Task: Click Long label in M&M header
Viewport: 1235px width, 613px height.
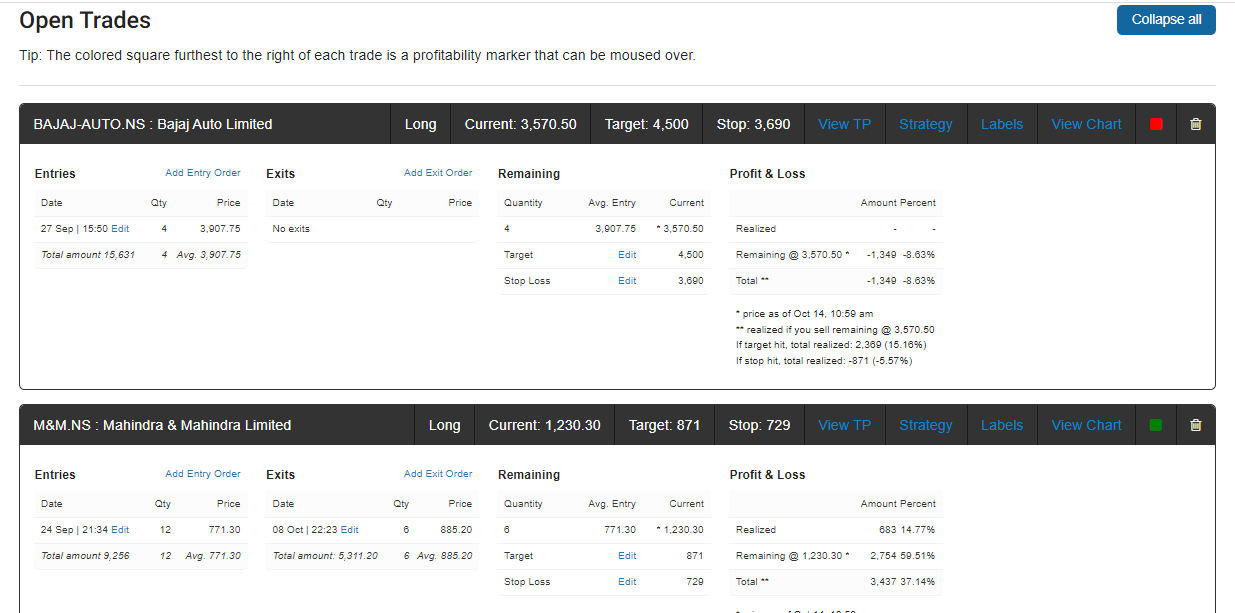Action: pos(444,425)
